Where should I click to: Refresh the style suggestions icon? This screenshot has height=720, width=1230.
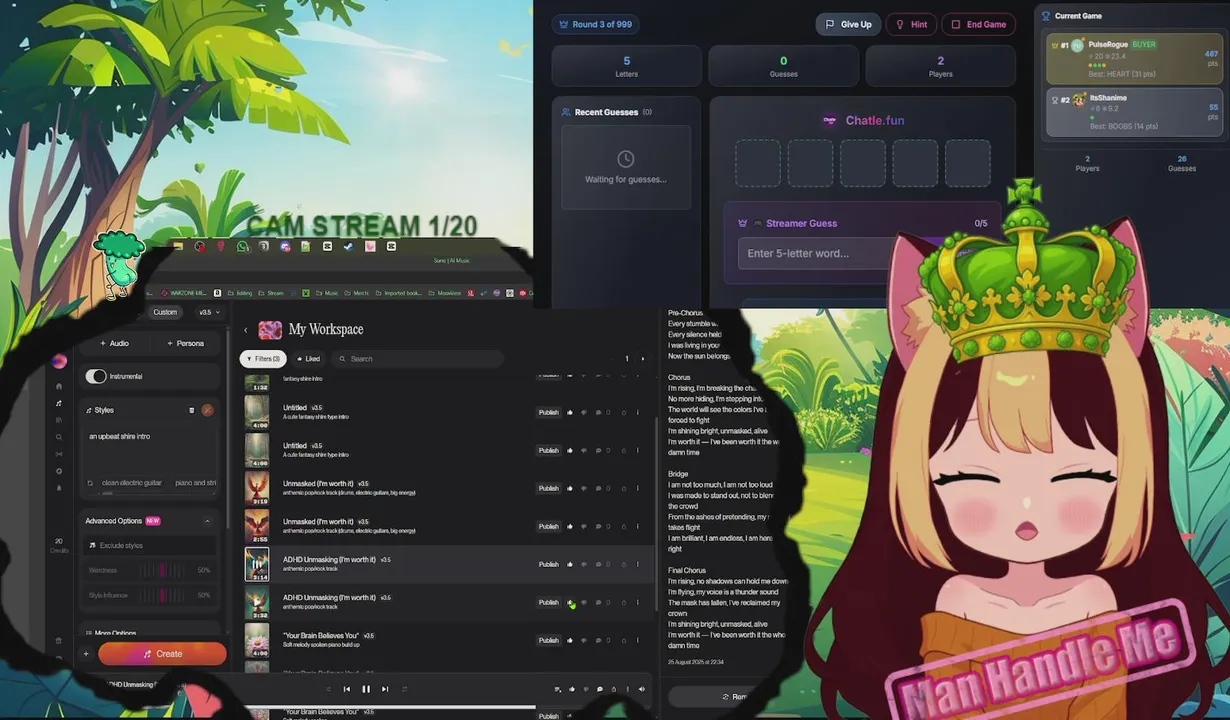(90, 483)
